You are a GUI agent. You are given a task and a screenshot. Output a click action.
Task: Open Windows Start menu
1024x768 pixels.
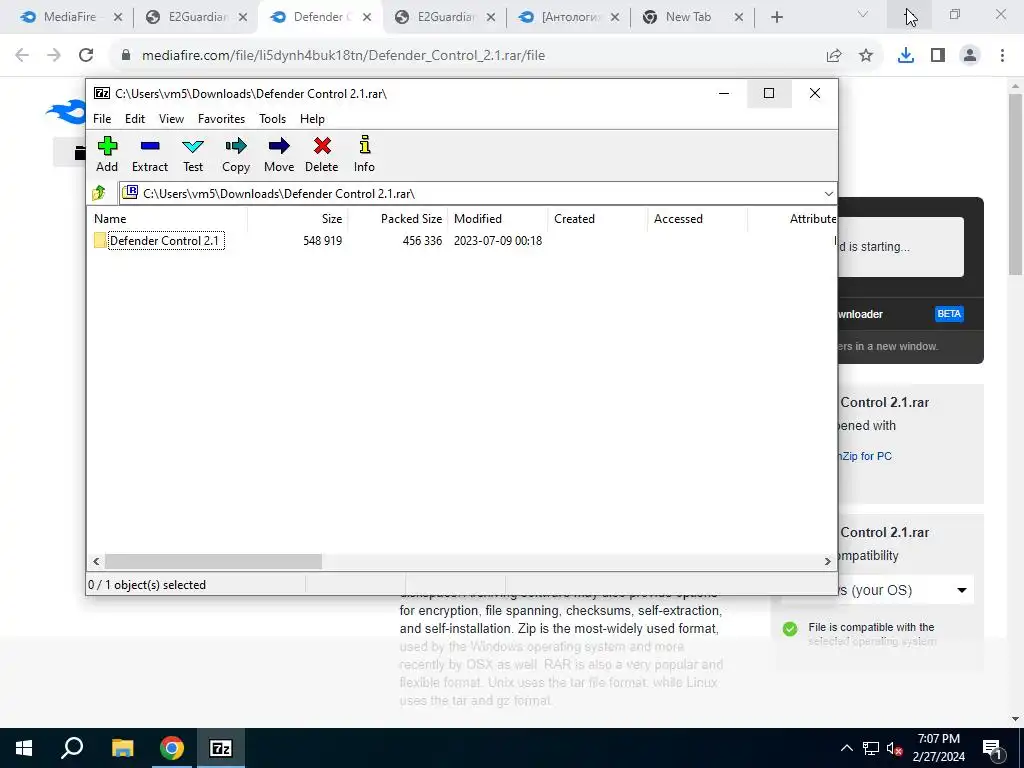(x=24, y=748)
